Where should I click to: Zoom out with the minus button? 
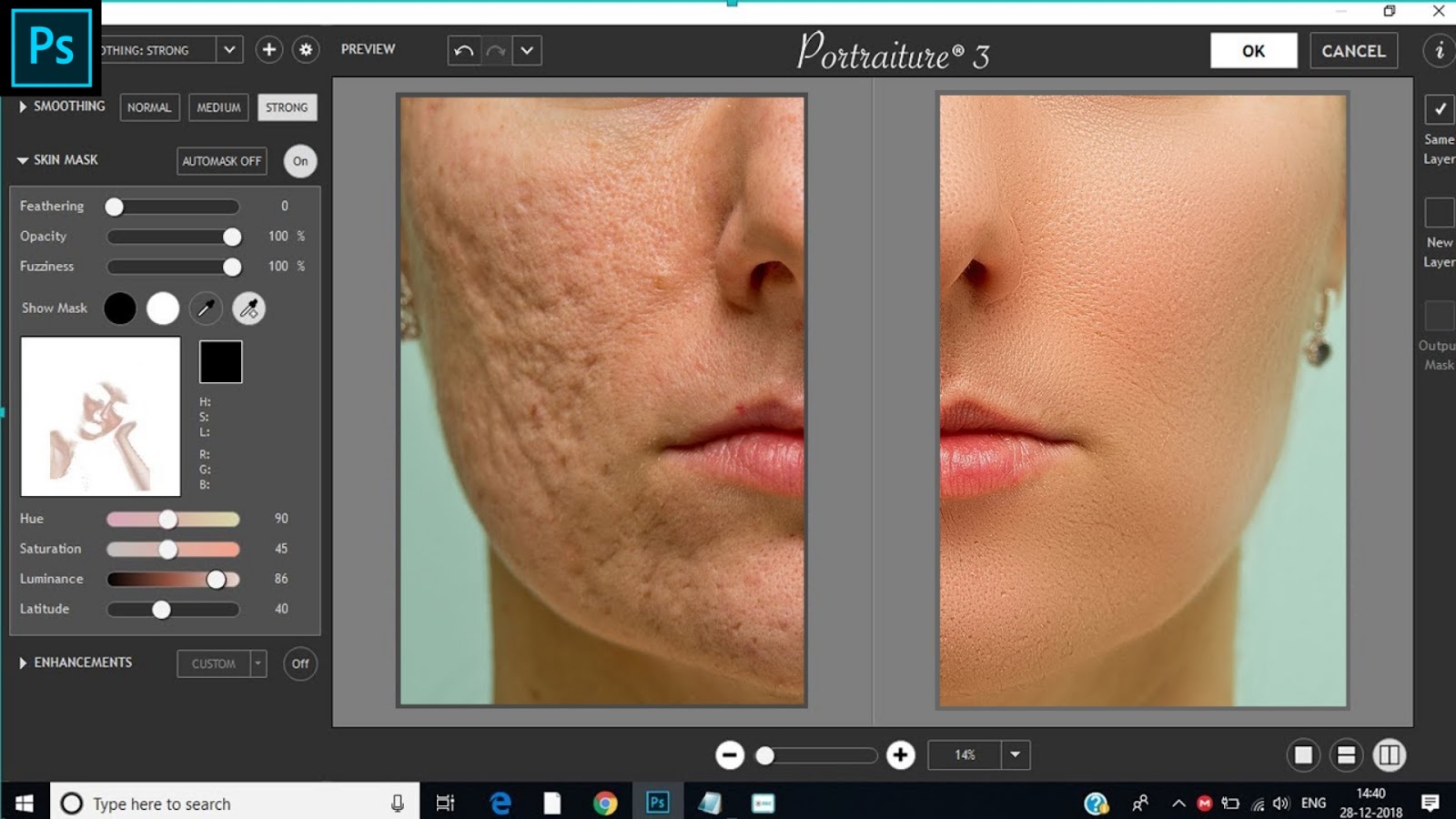click(730, 755)
